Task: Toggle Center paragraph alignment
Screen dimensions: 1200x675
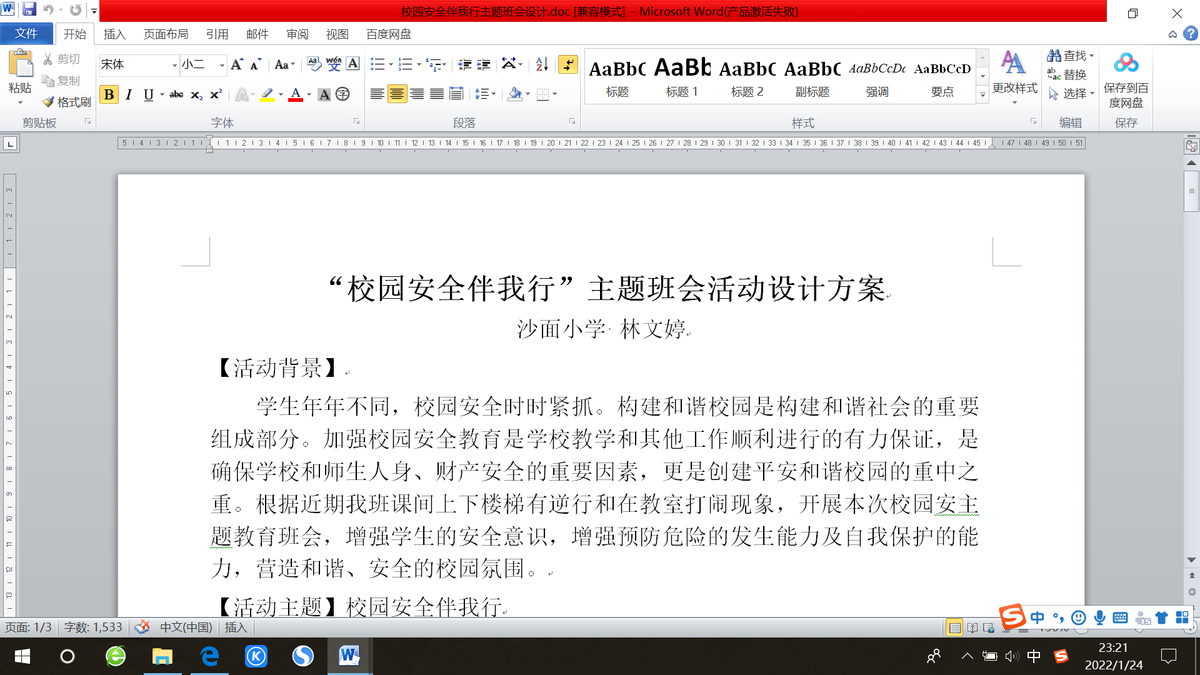Action: click(397, 95)
